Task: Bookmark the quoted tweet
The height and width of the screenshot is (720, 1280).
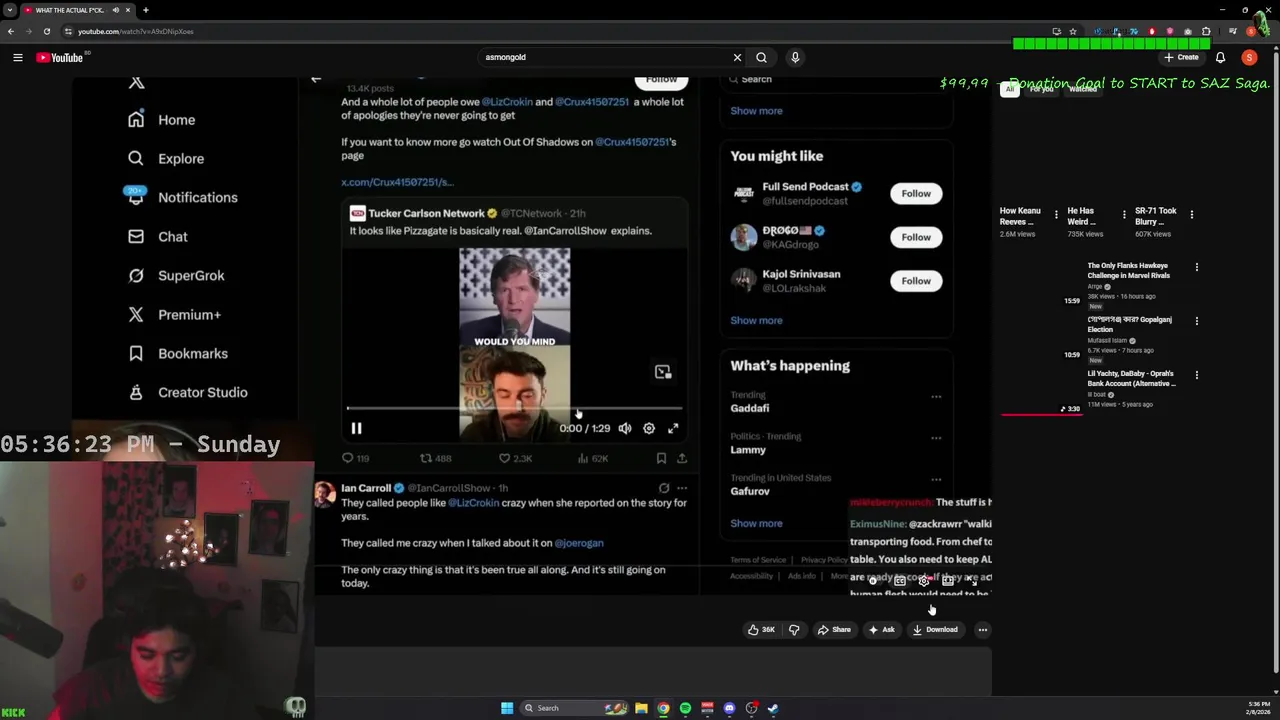Action: point(661,458)
